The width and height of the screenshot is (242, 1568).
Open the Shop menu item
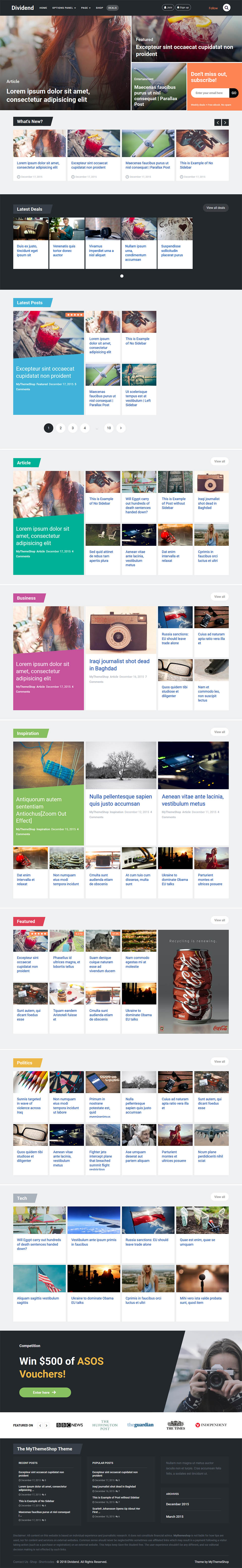[99, 8]
